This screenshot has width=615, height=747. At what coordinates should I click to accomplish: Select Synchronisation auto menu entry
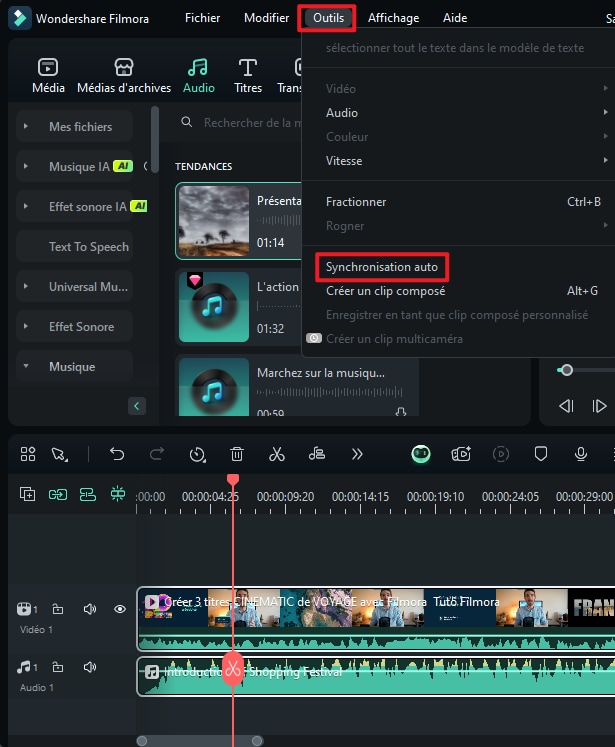pos(382,267)
